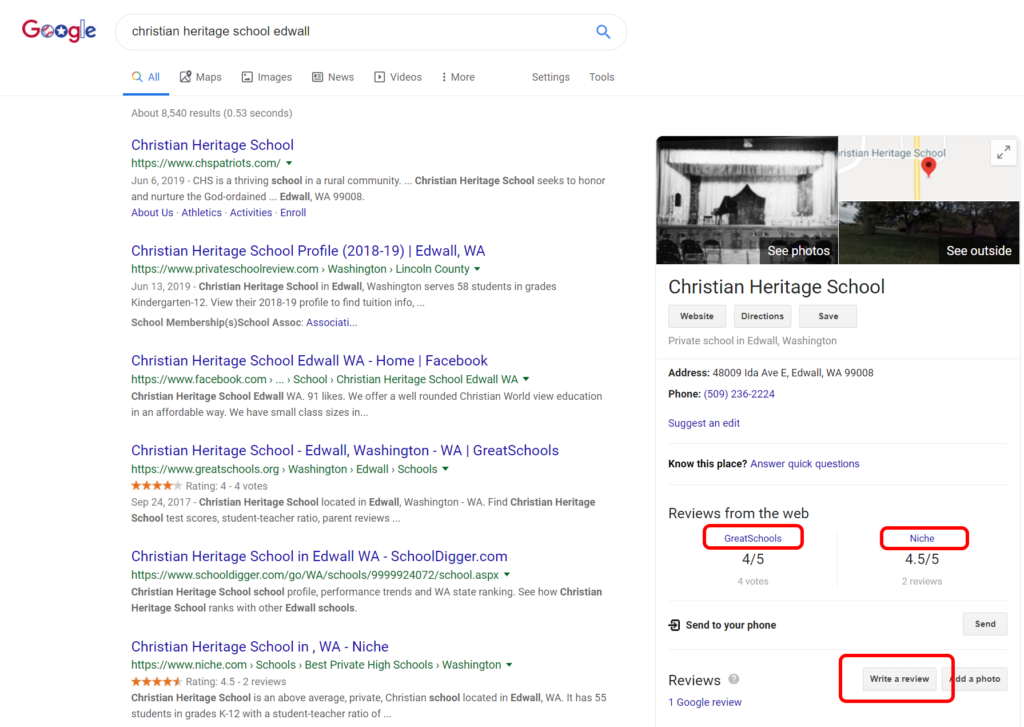1024x727 pixels.
Task: Click the blue search magnifier icon
Action: coord(603,31)
